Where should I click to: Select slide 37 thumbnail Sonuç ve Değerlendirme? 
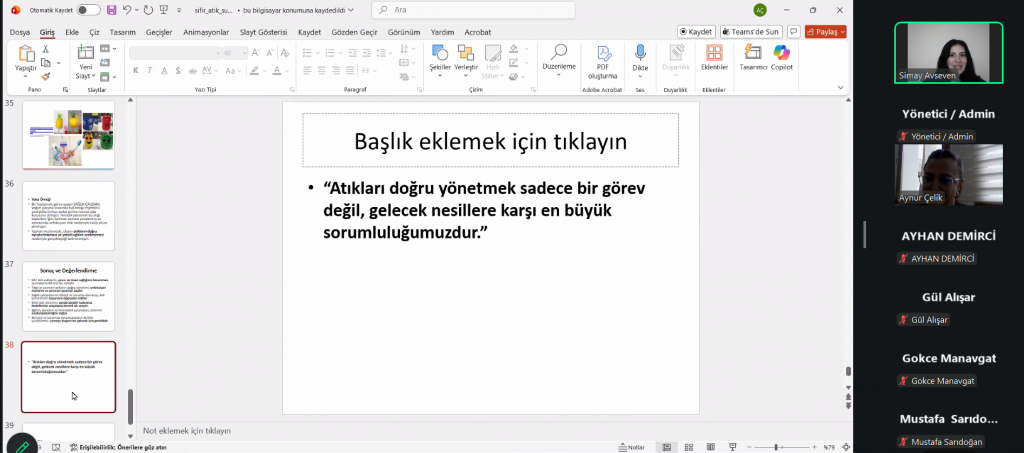click(x=68, y=296)
